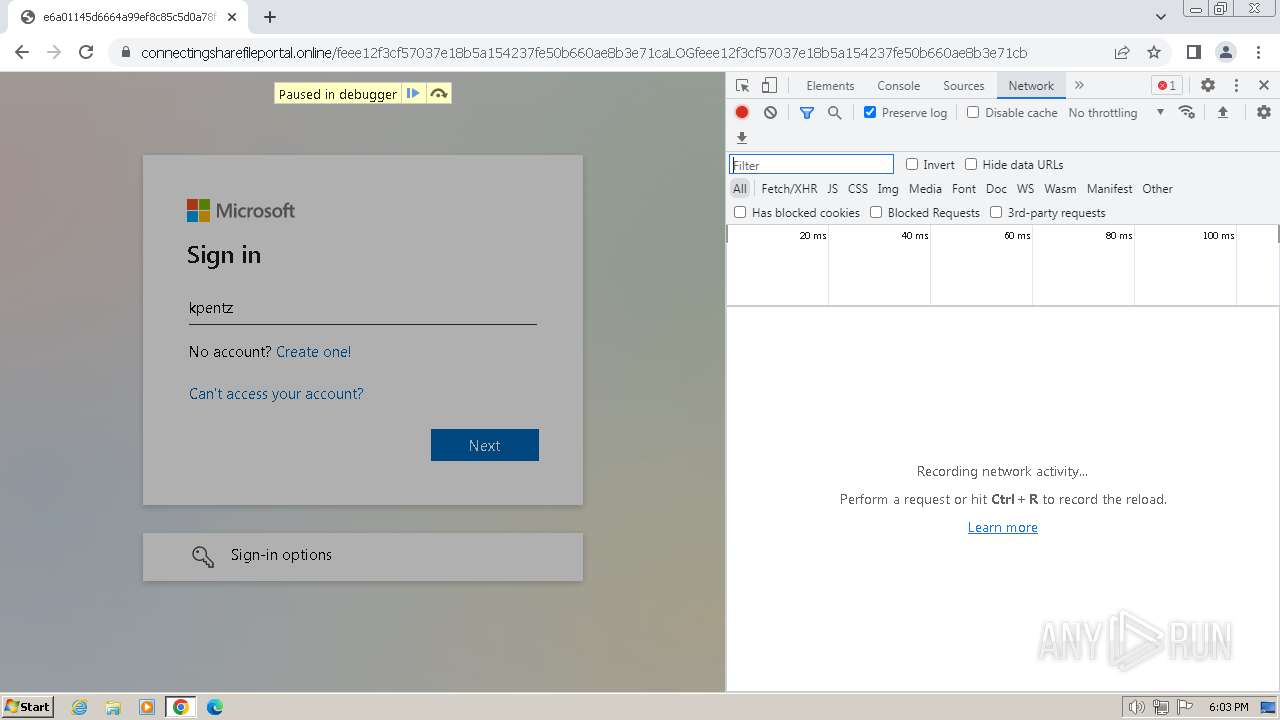Screen dimensions: 1280x720
Task: Select the Network tab
Action: [1031, 86]
